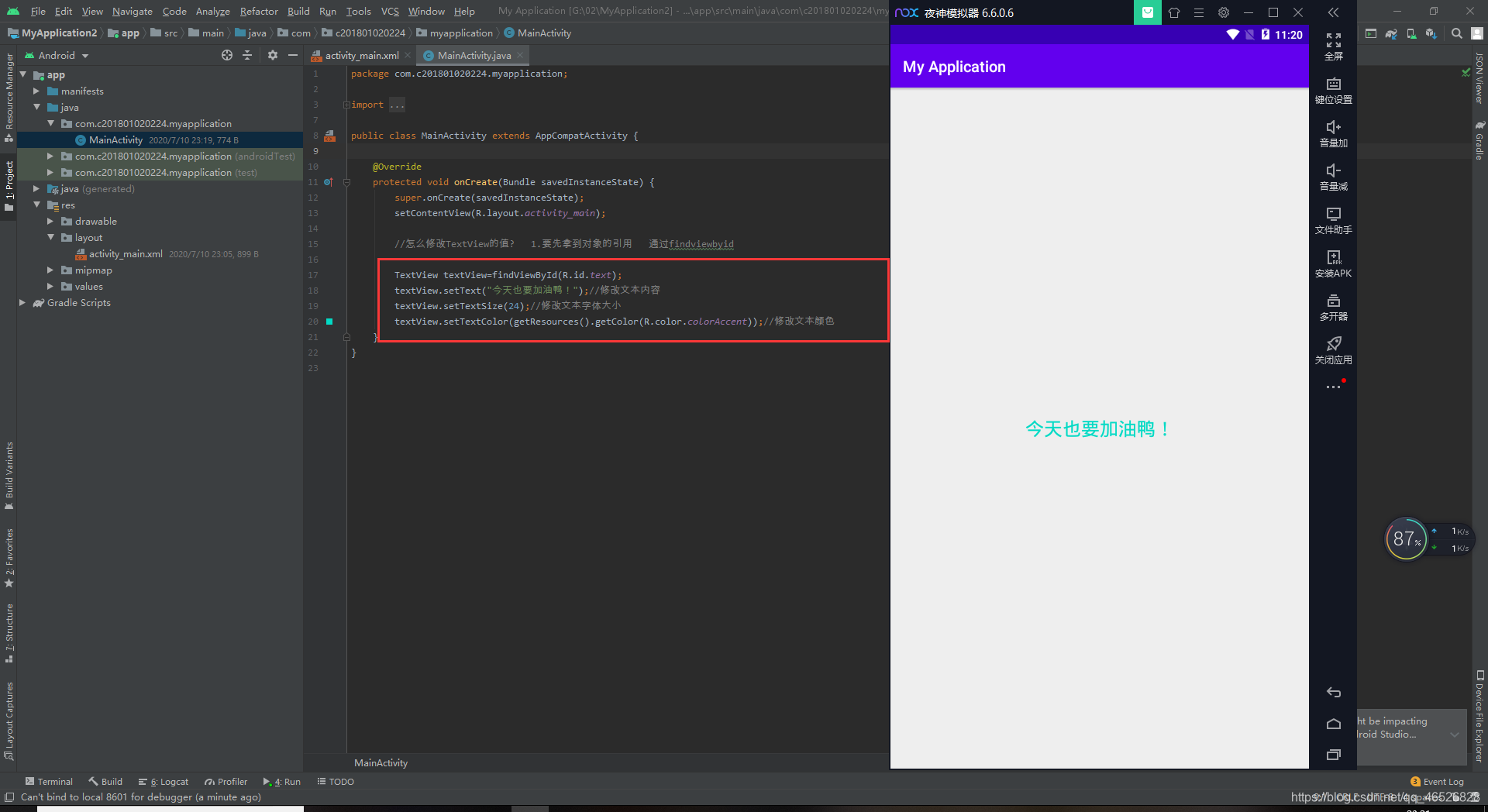This screenshot has height=812, width=1488.
Task: Click Sync Project with Gradle Files icon
Action: pos(1391,33)
